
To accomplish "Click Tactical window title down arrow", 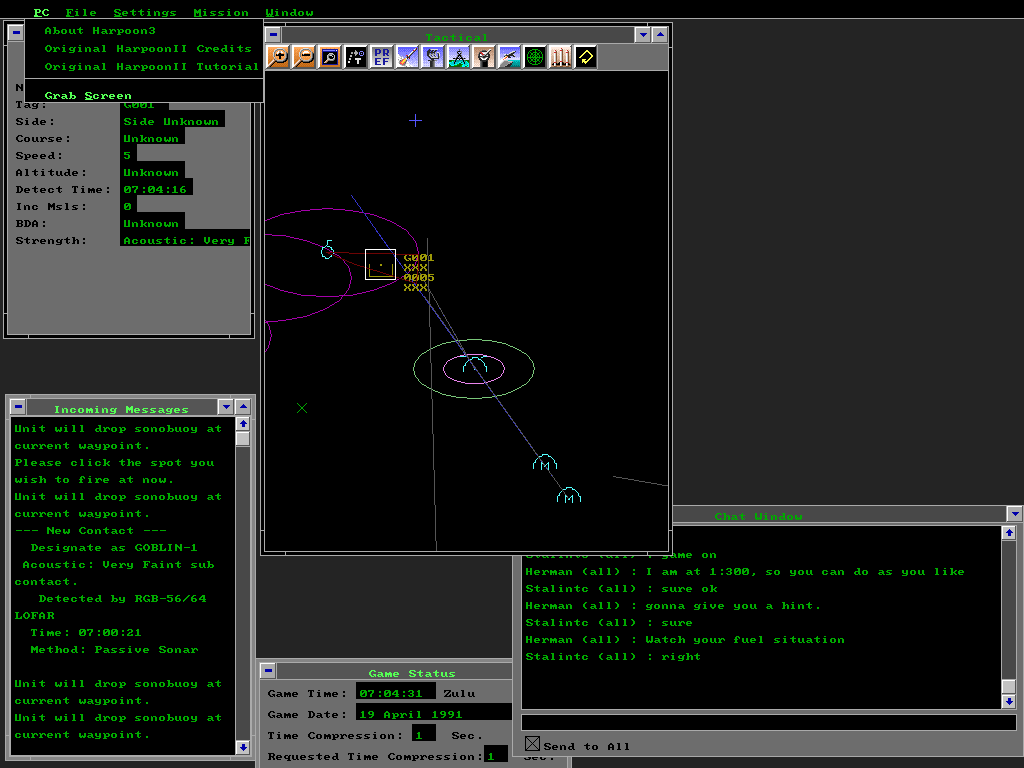I will coord(643,35).
